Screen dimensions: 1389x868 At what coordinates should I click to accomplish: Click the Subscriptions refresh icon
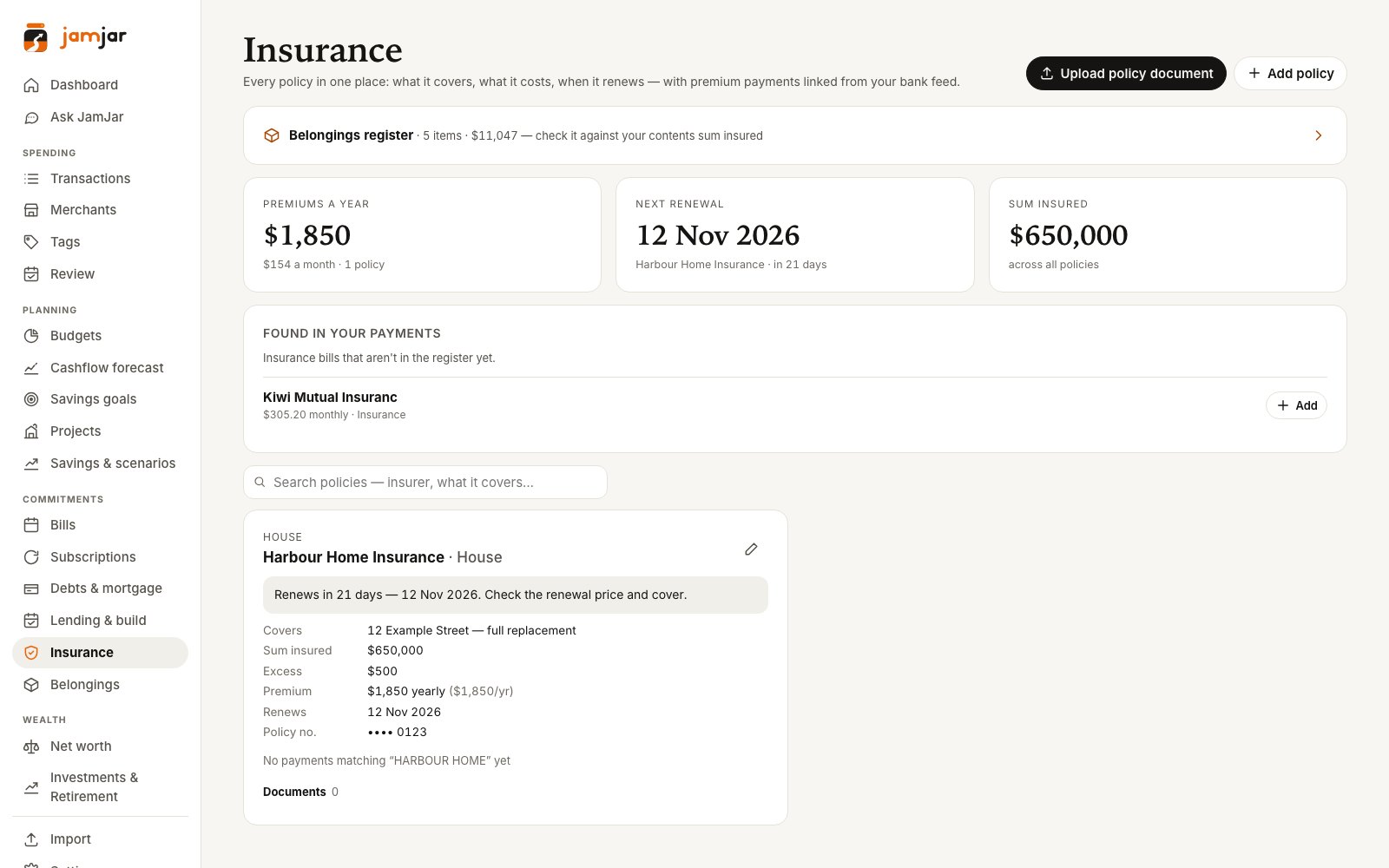(31, 557)
